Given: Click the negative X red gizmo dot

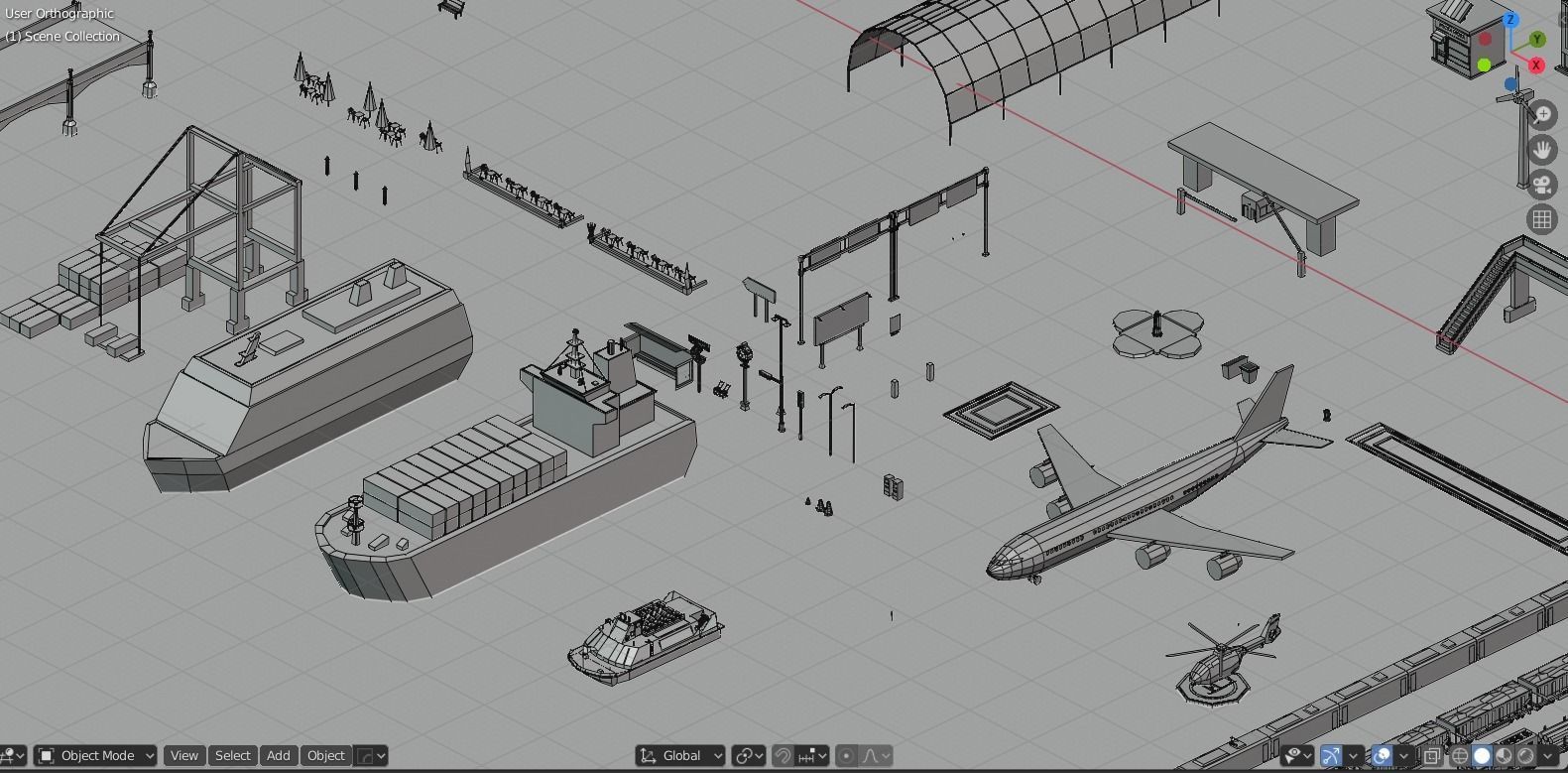Looking at the screenshot, I should point(1485,40).
